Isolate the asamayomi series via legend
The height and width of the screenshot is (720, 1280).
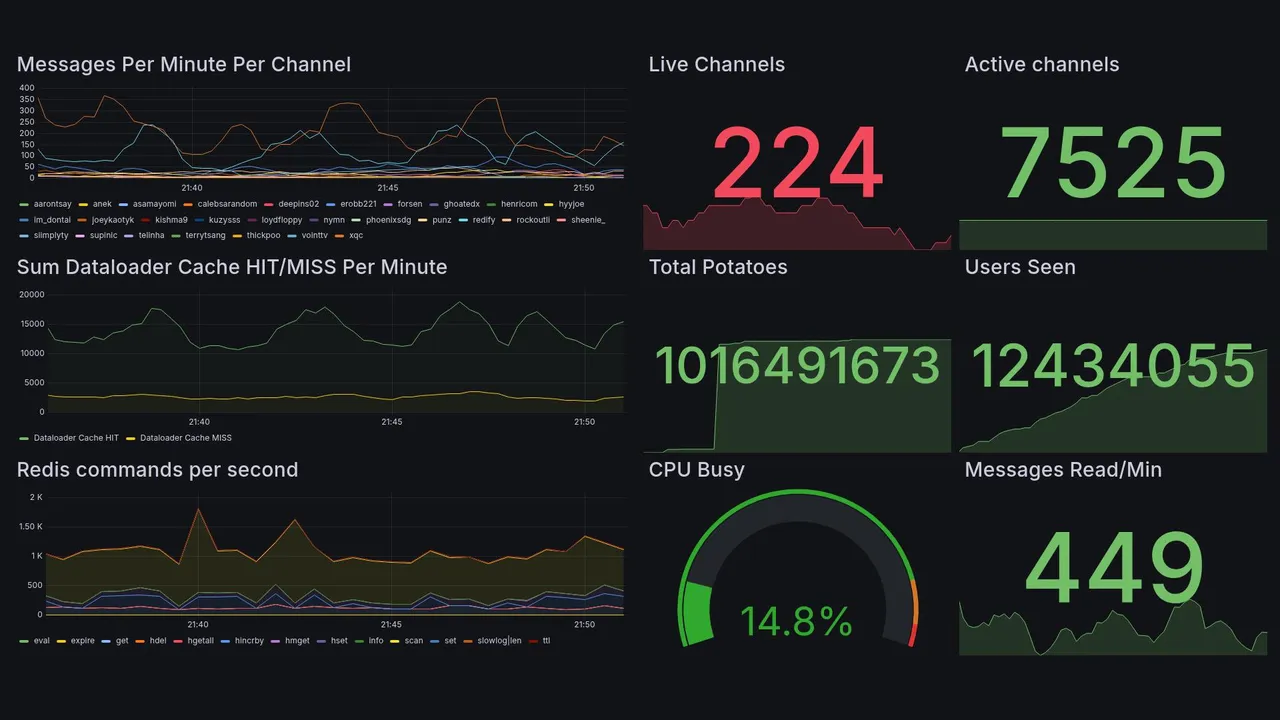click(x=154, y=204)
